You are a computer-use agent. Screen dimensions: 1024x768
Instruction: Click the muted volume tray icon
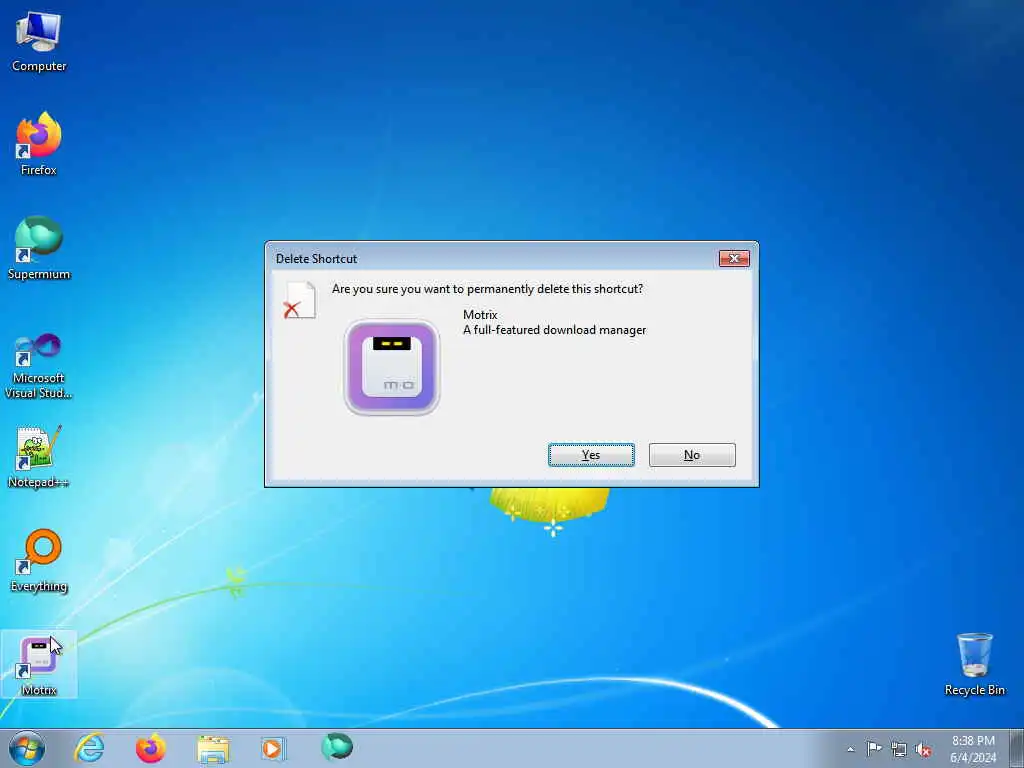coord(923,749)
